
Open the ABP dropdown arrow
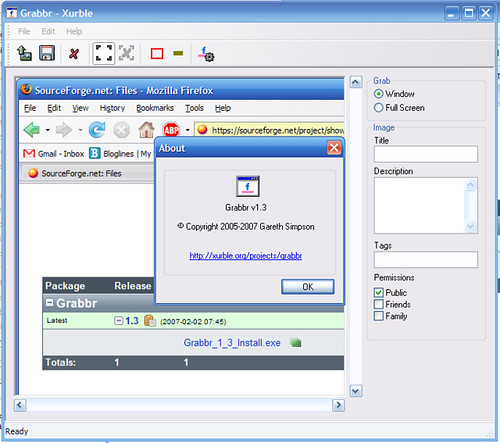(188, 130)
